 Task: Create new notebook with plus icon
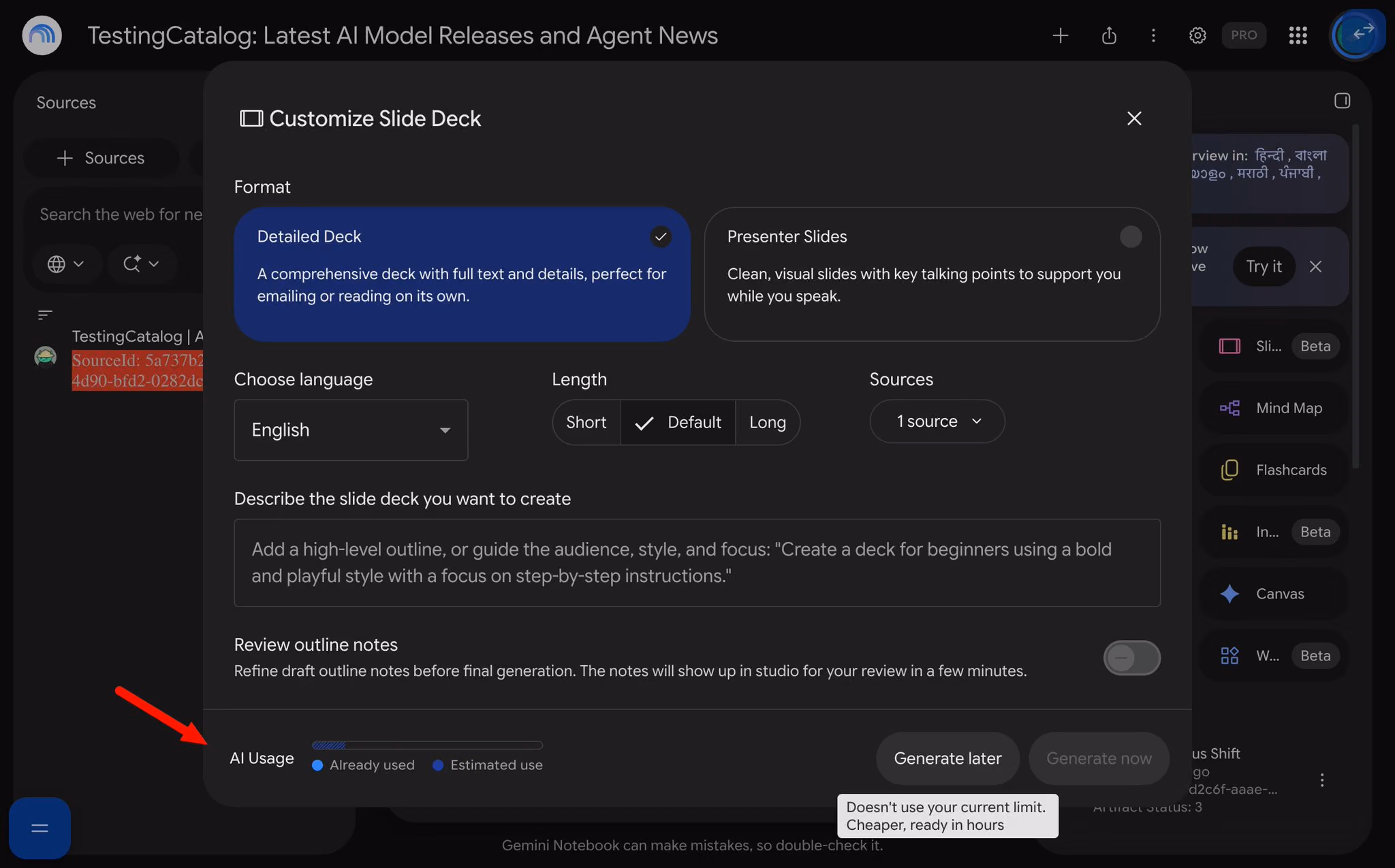[x=1060, y=35]
